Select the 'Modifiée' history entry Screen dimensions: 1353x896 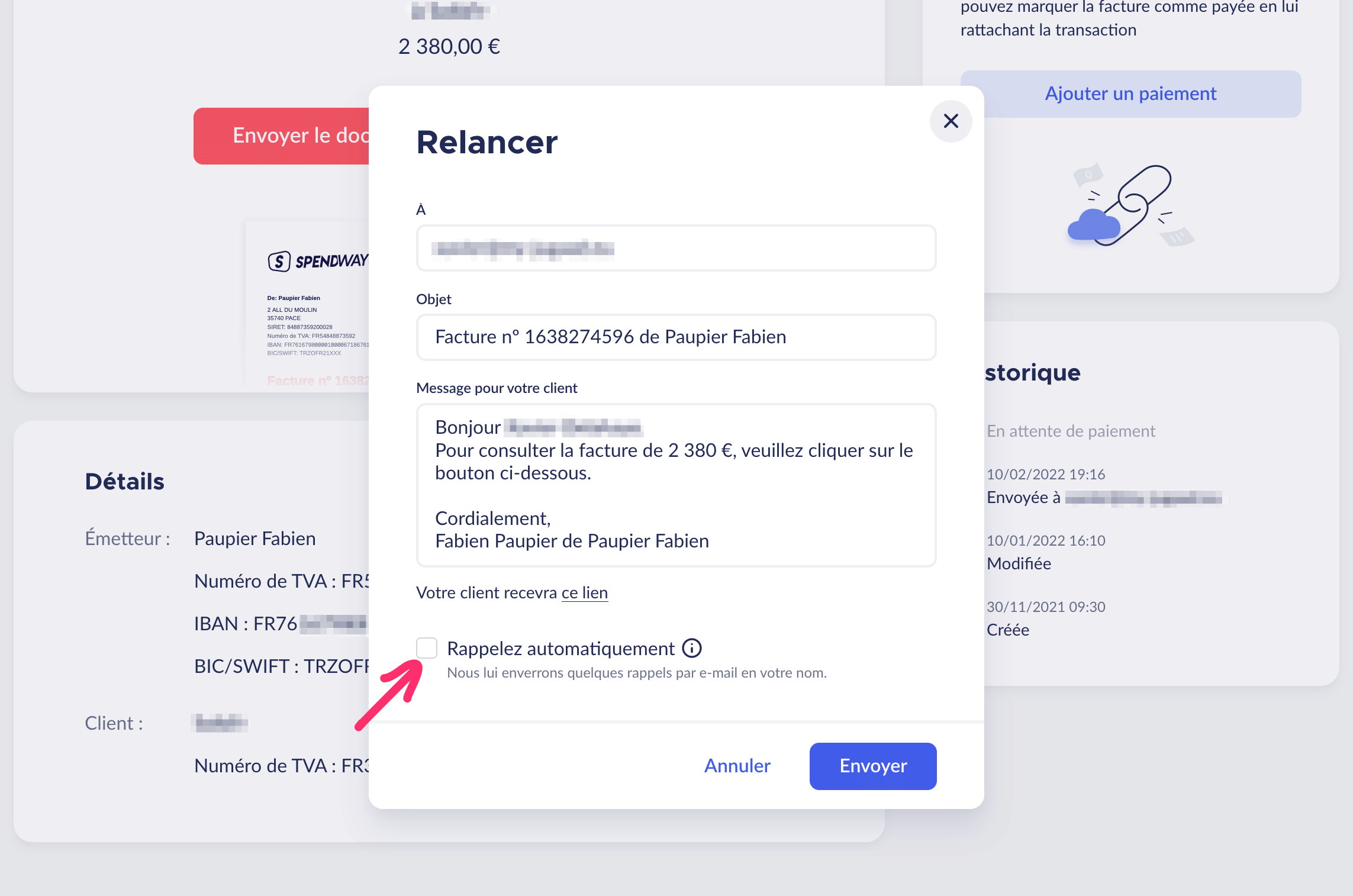pos(1019,563)
